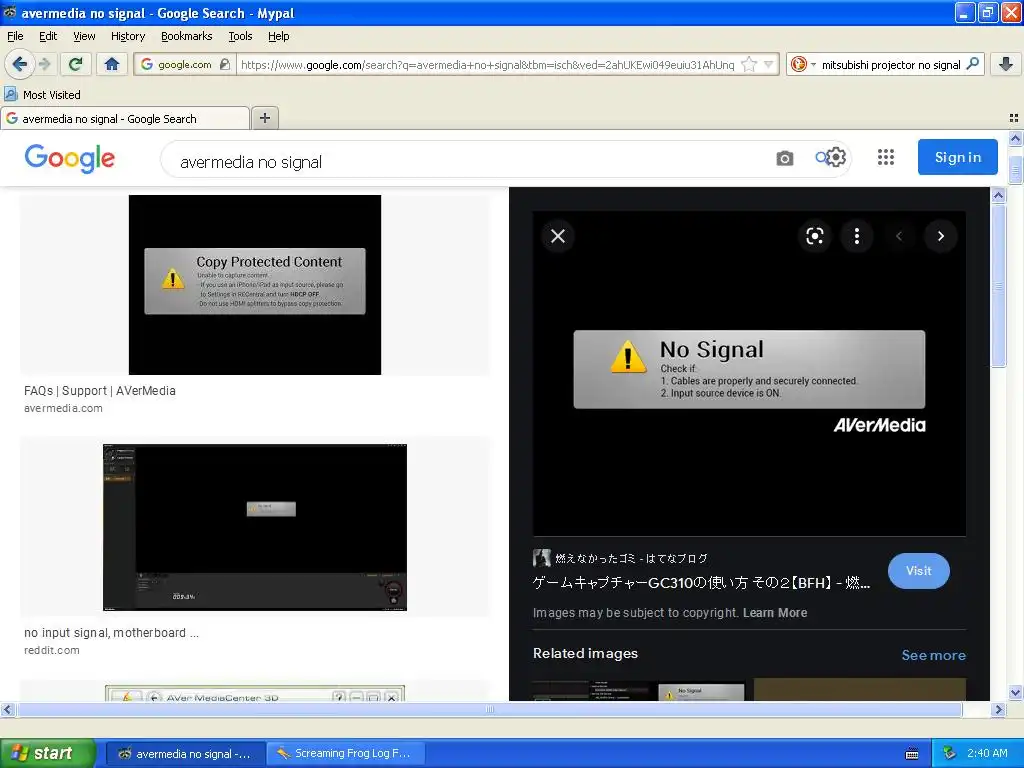Viewport: 1024px width, 768px height.
Task: Open the search engine selector dropdown
Action: coord(803,64)
